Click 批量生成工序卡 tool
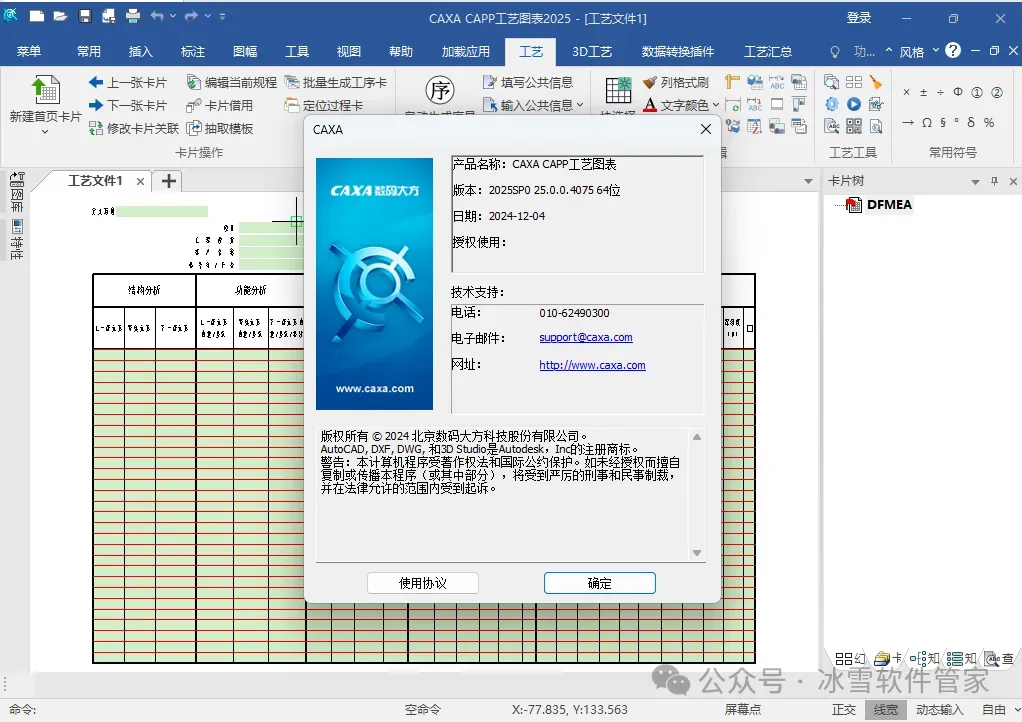This screenshot has width=1022, height=722. click(x=336, y=83)
